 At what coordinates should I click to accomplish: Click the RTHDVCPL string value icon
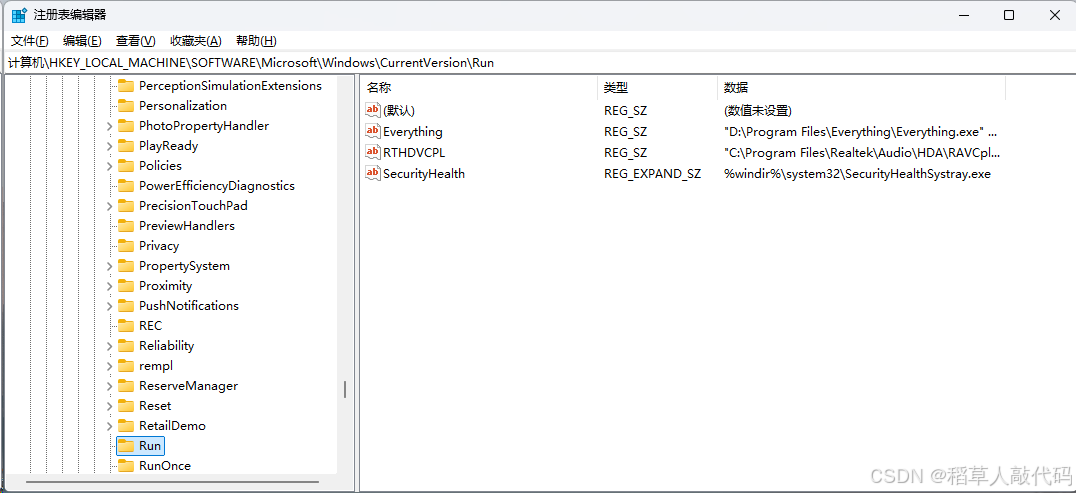point(373,152)
